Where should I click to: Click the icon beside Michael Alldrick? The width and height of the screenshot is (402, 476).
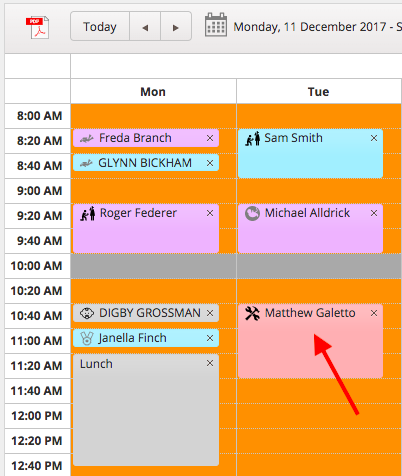tap(252, 213)
